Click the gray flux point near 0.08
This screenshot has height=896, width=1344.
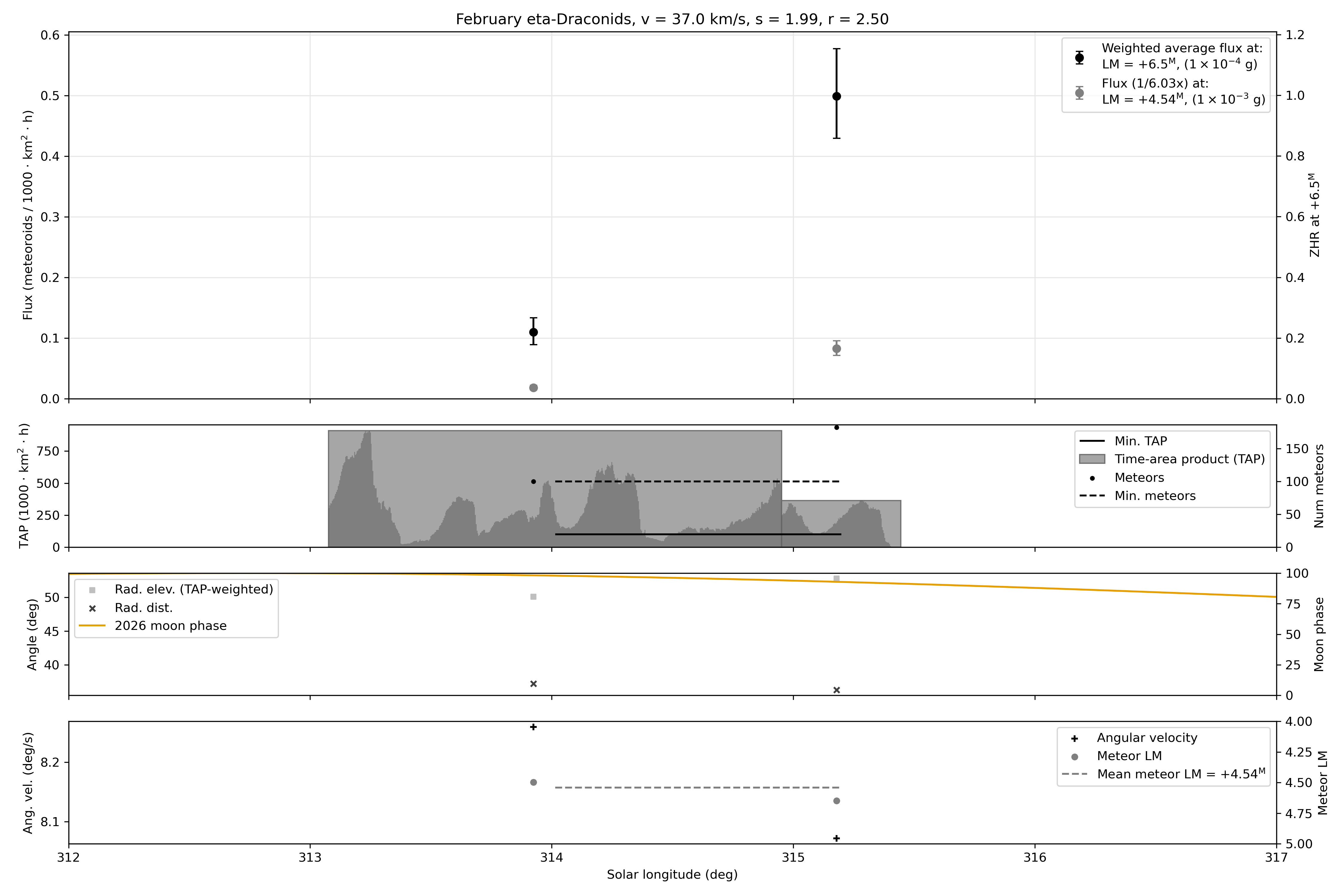coord(837,349)
